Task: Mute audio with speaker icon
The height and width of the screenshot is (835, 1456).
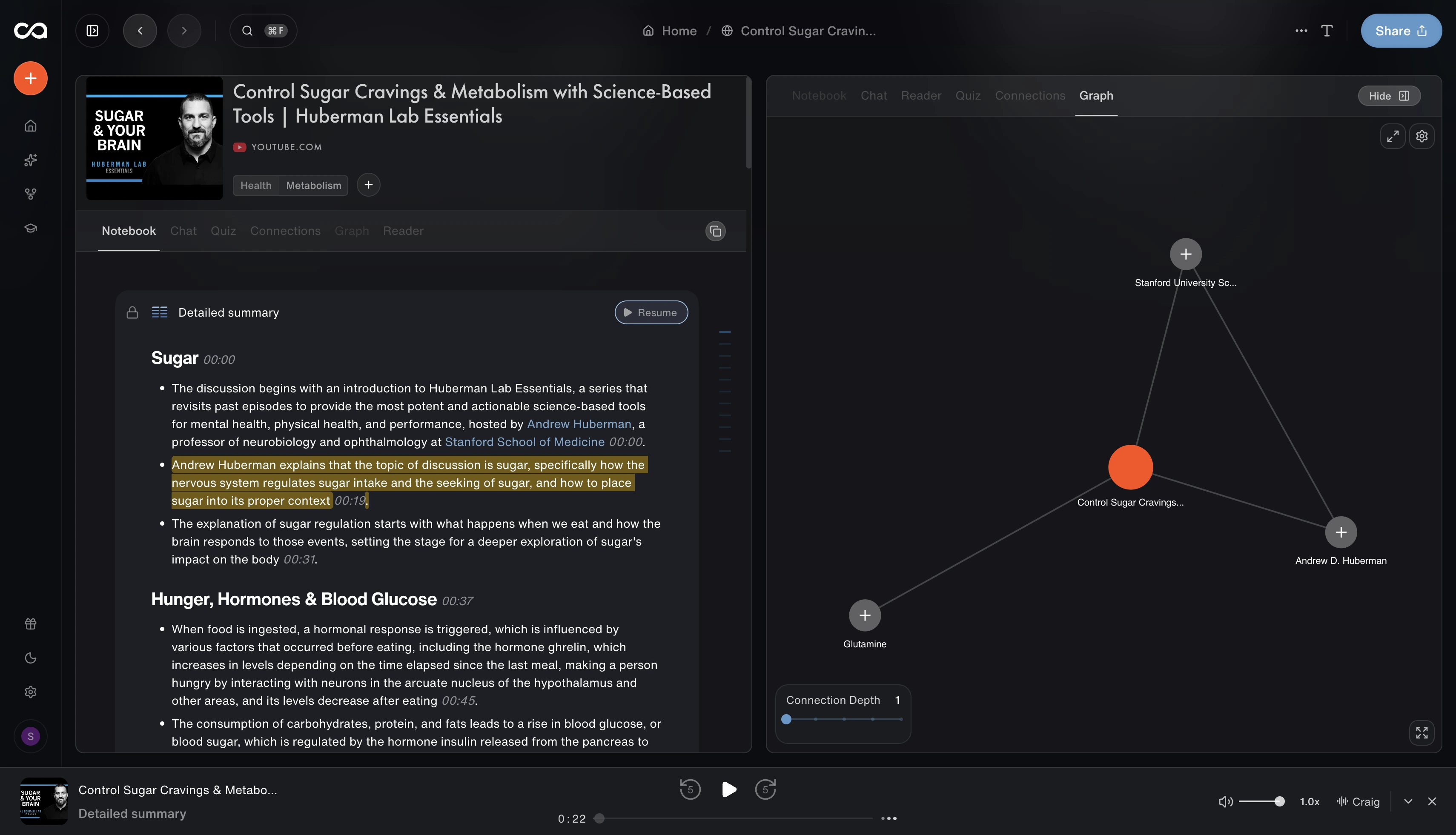Action: pyautogui.click(x=1225, y=801)
